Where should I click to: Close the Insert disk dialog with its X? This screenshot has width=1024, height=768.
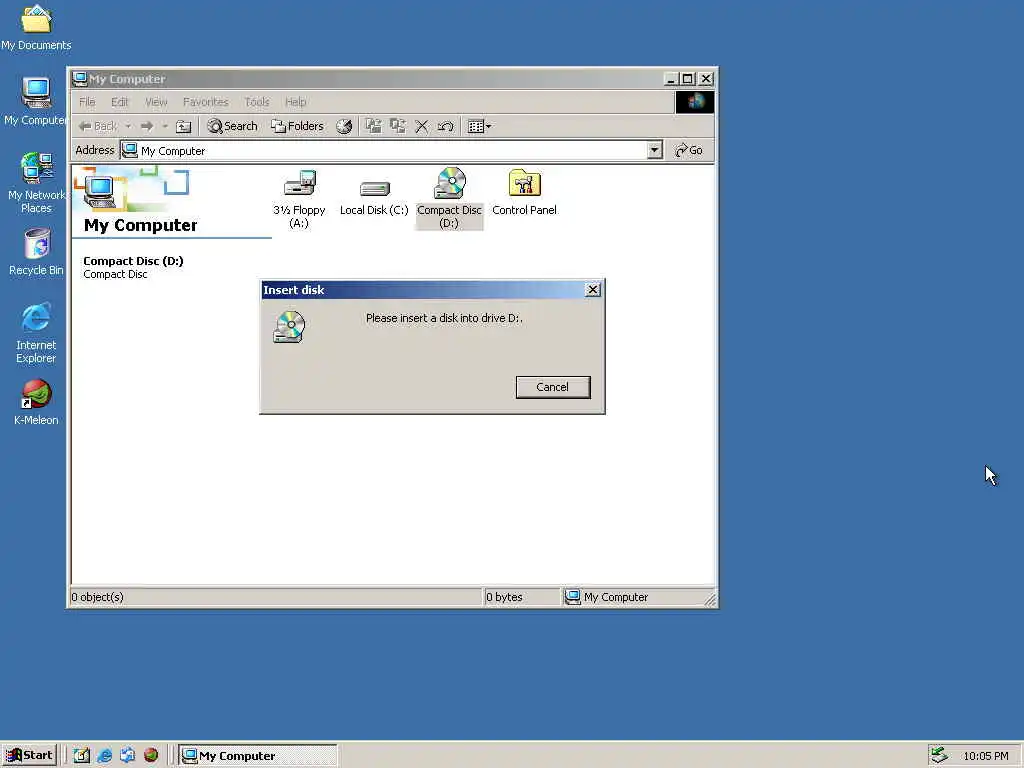pos(592,289)
